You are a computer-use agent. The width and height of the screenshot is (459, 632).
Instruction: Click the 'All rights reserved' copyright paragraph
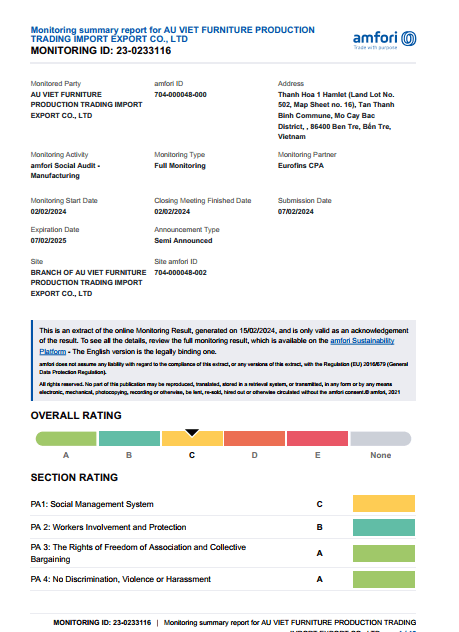pyautogui.click(x=220, y=388)
